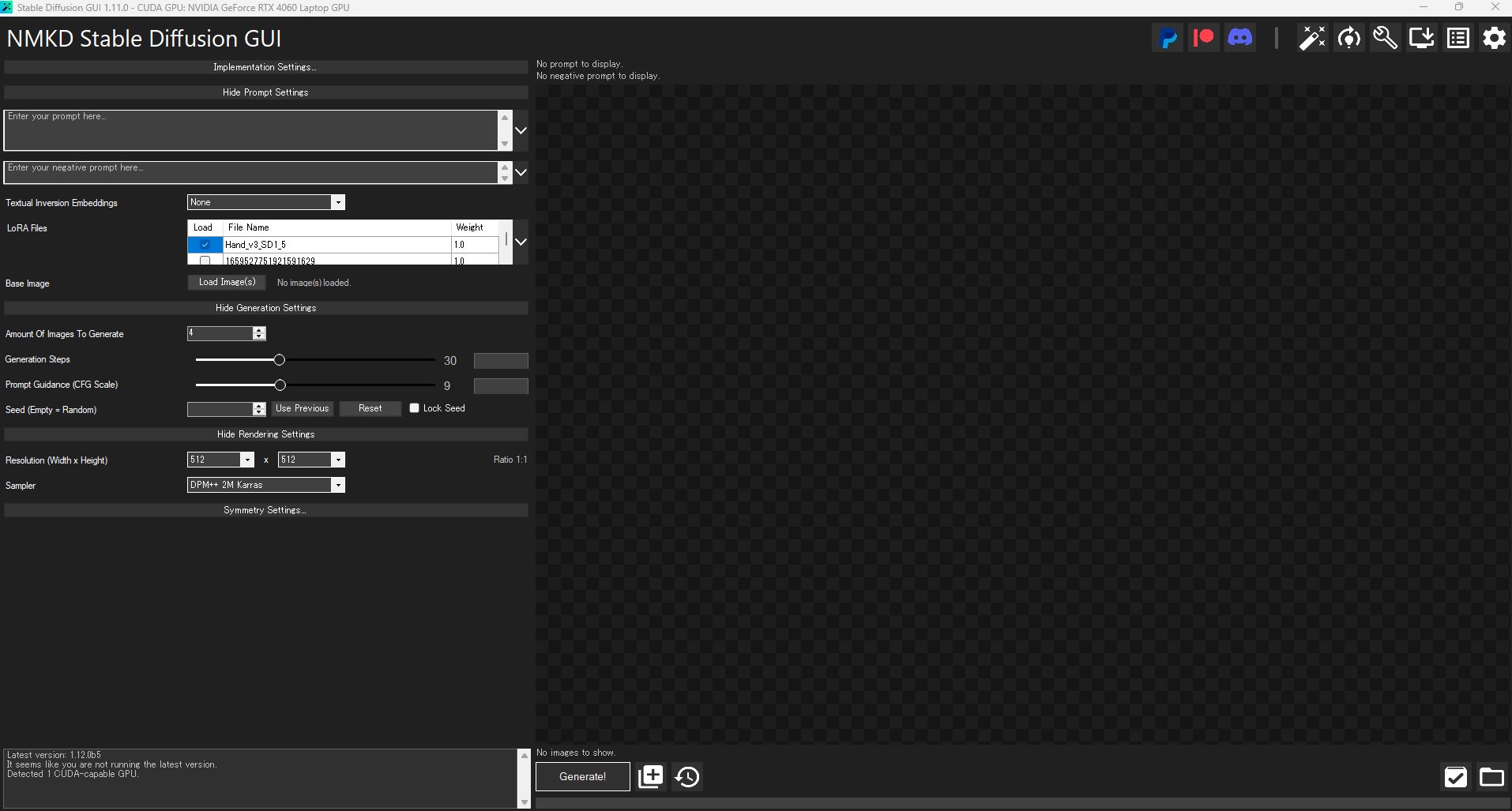Click the LoRA Load column header
This screenshot has width=1512, height=811.
tap(205, 227)
